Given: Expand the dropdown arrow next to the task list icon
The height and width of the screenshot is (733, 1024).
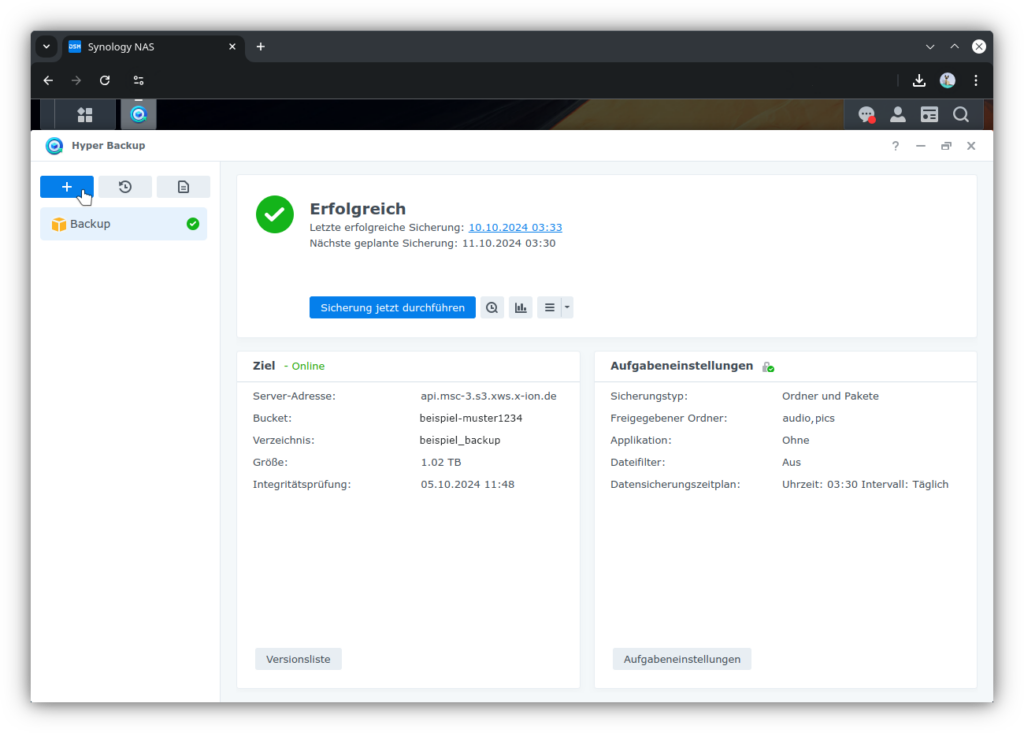Looking at the screenshot, I should [567, 307].
